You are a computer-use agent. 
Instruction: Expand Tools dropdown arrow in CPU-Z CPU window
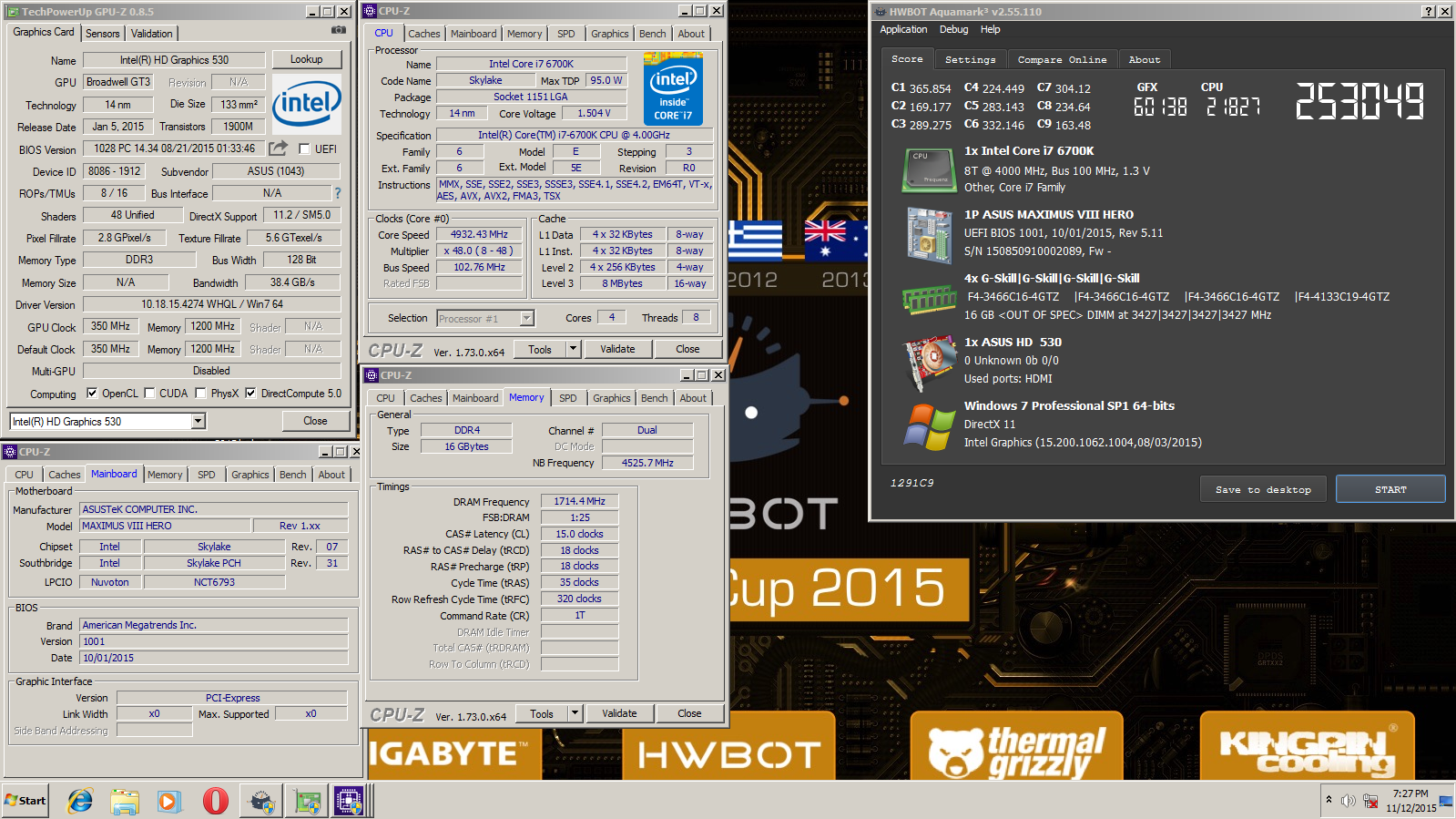pyautogui.click(x=573, y=349)
